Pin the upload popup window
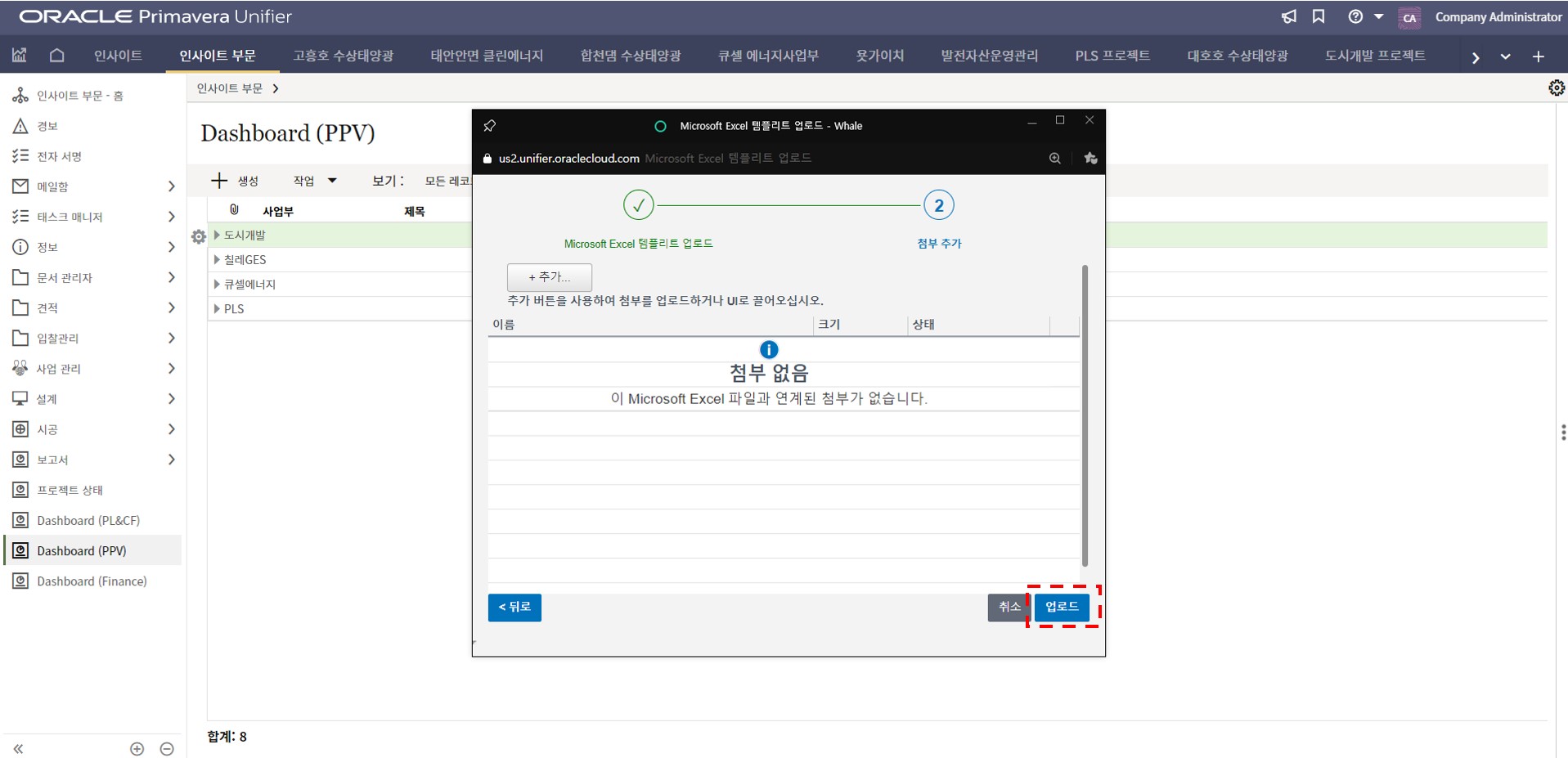 [489, 126]
